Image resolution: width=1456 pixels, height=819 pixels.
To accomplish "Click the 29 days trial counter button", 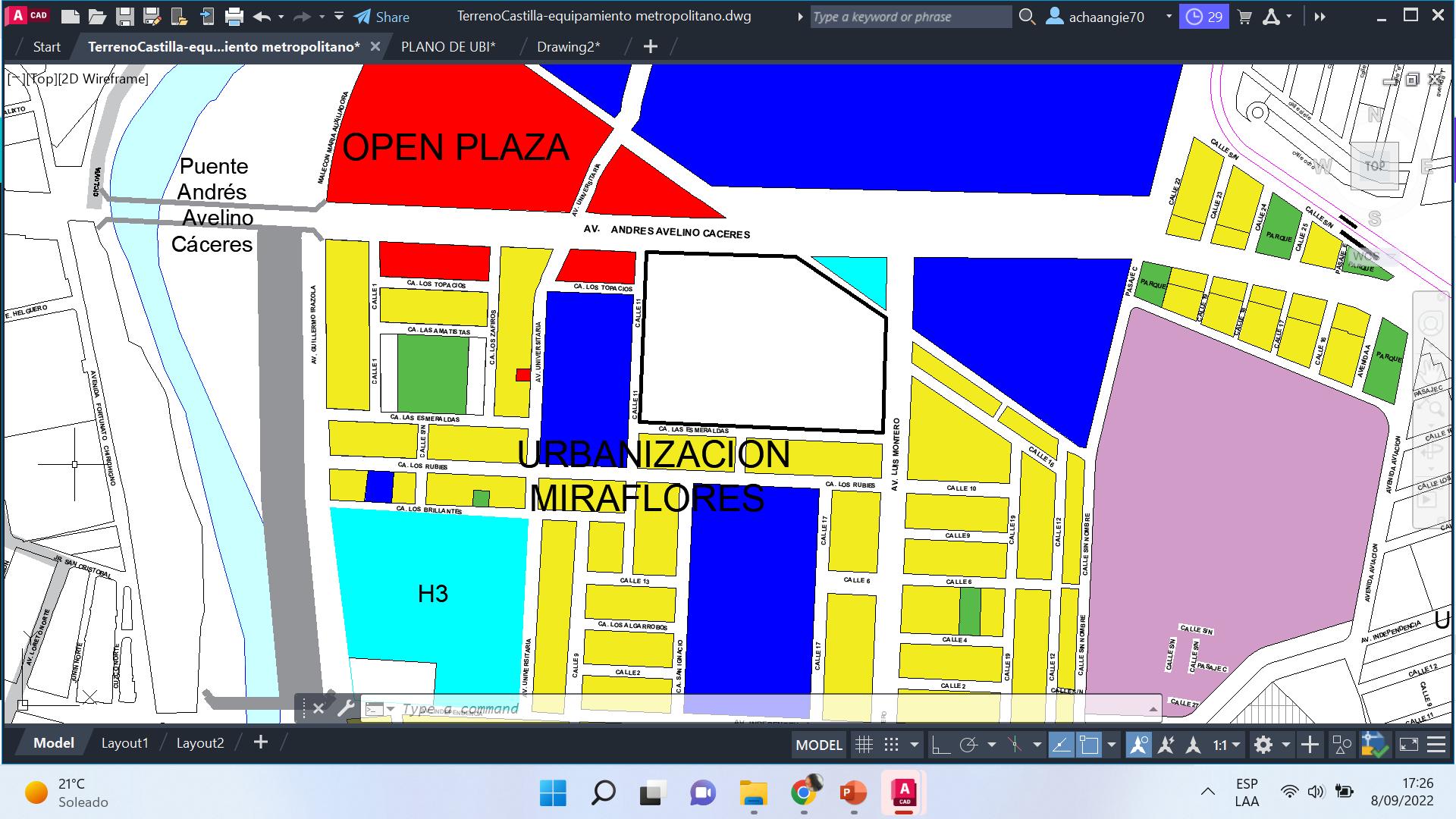I will tap(1204, 17).
